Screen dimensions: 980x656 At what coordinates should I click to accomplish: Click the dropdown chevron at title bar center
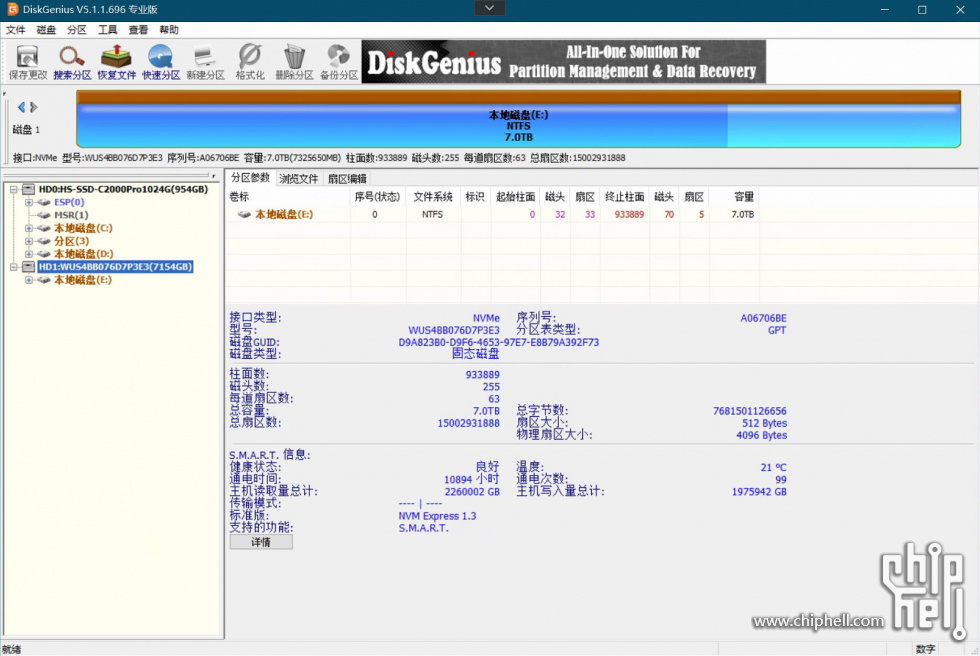(489, 8)
